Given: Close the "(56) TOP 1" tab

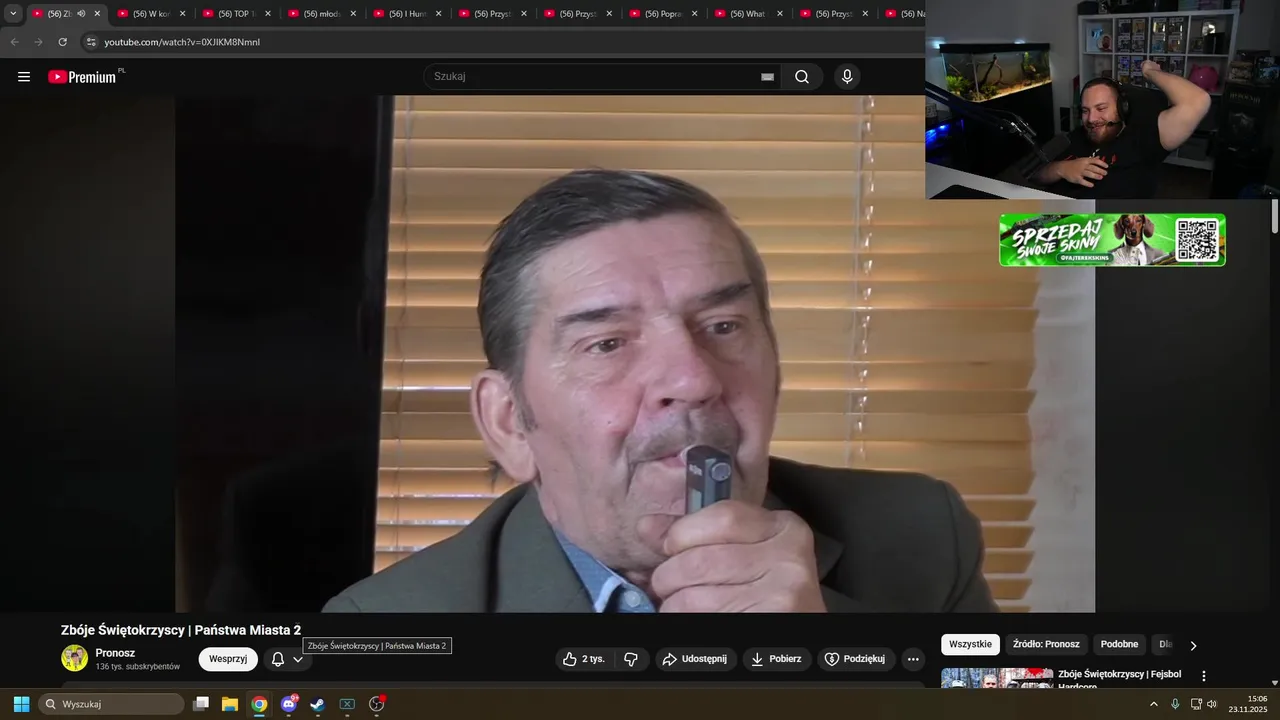Looking at the screenshot, I should pos(267,14).
